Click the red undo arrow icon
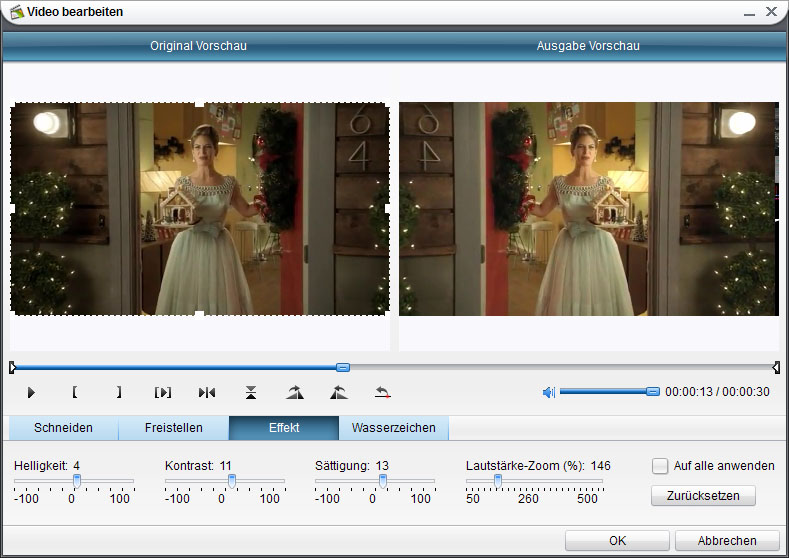Screen dimensions: 789x558 coord(382,393)
